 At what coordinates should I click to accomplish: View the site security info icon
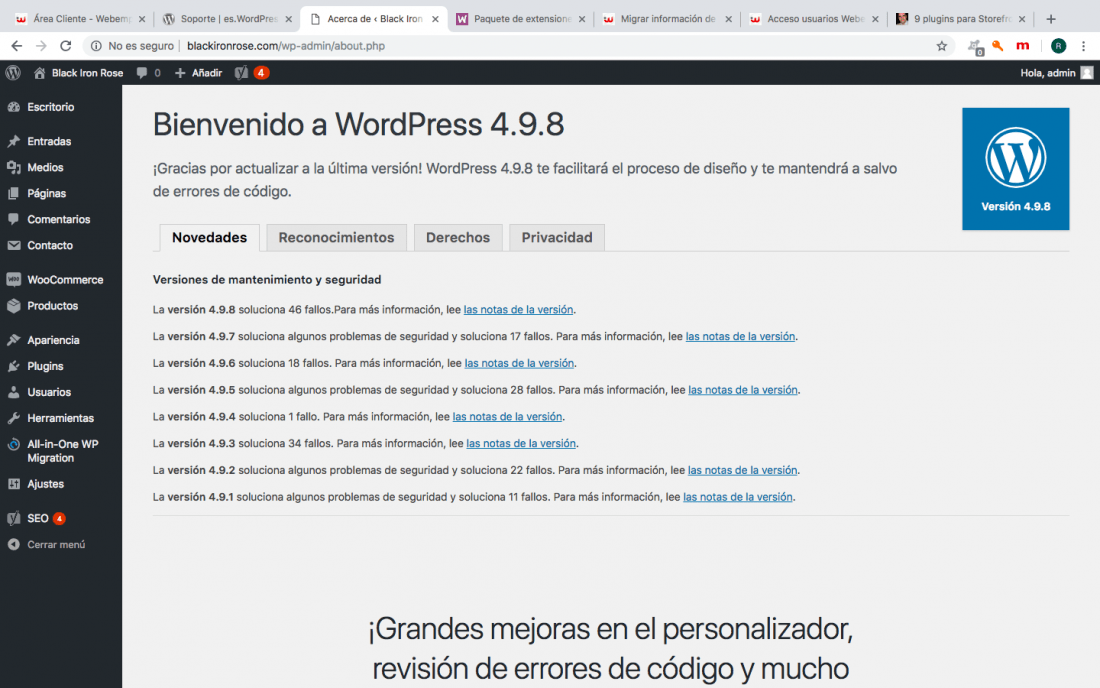(x=96, y=46)
